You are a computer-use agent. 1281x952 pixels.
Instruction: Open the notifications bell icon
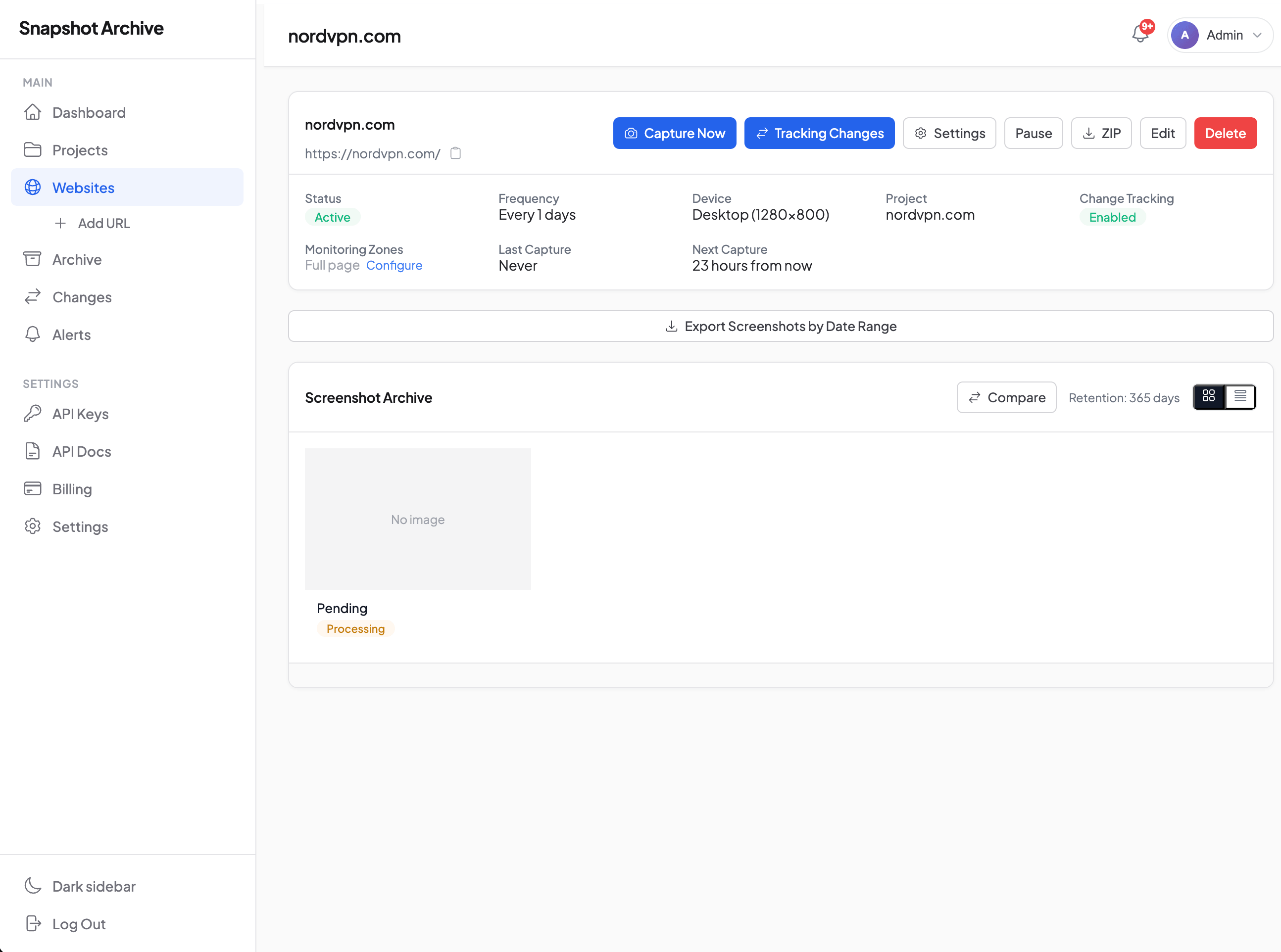pyautogui.click(x=1140, y=34)
